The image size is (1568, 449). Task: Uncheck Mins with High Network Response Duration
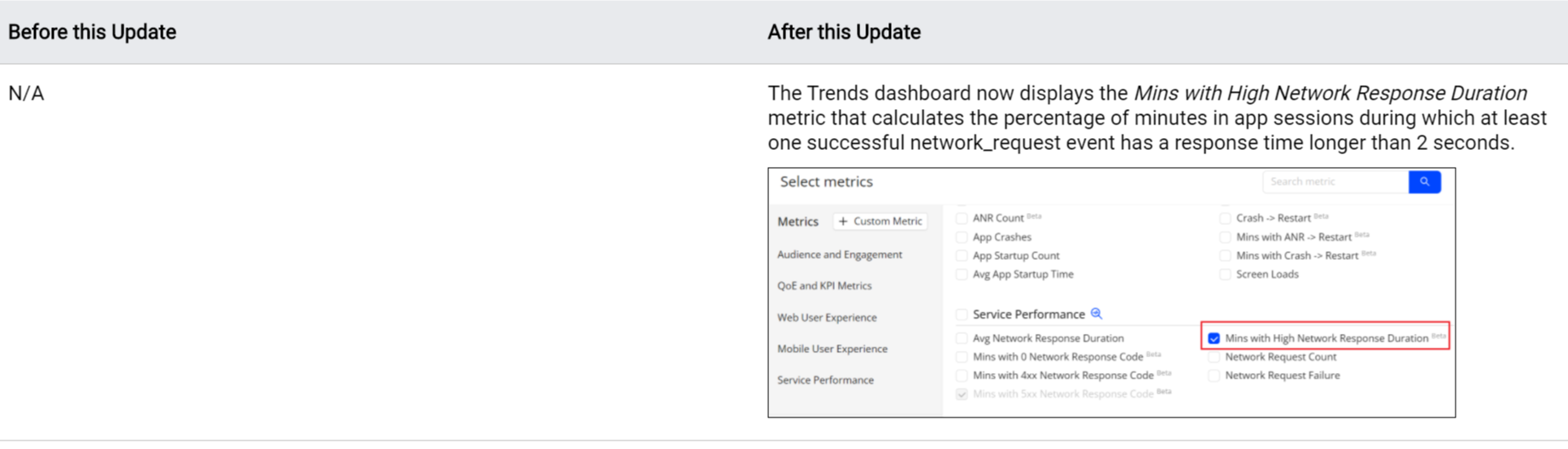[1214, 338]
